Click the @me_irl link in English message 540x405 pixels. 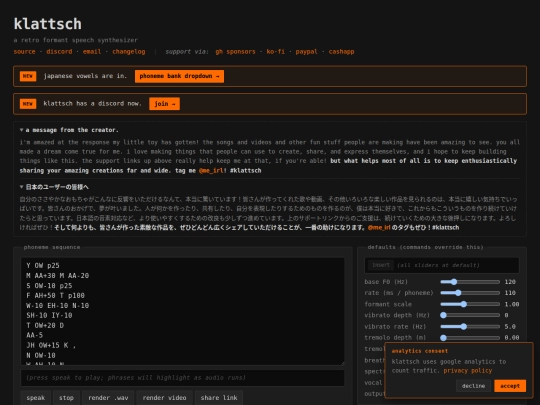[x=211, y=170]
